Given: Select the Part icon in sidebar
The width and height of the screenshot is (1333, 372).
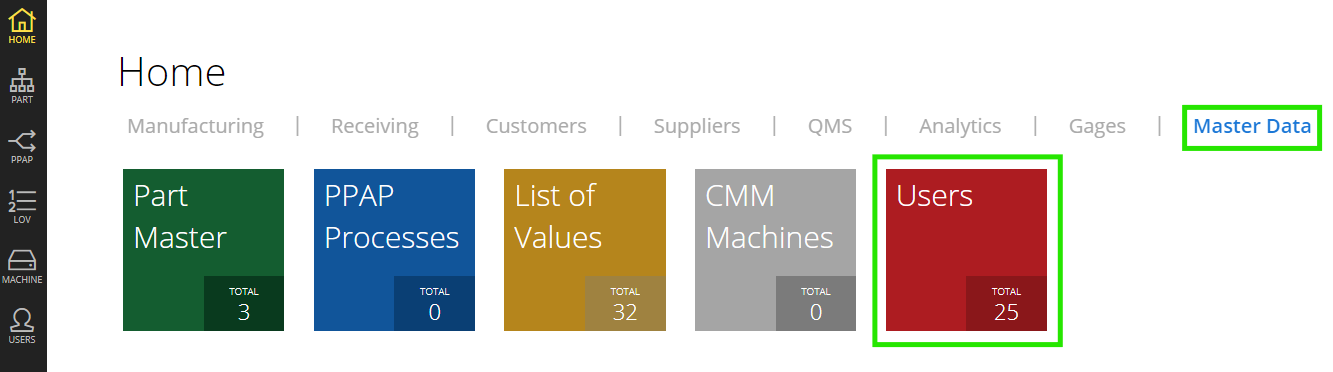Looking at the screenshot, I should [22, 86].
